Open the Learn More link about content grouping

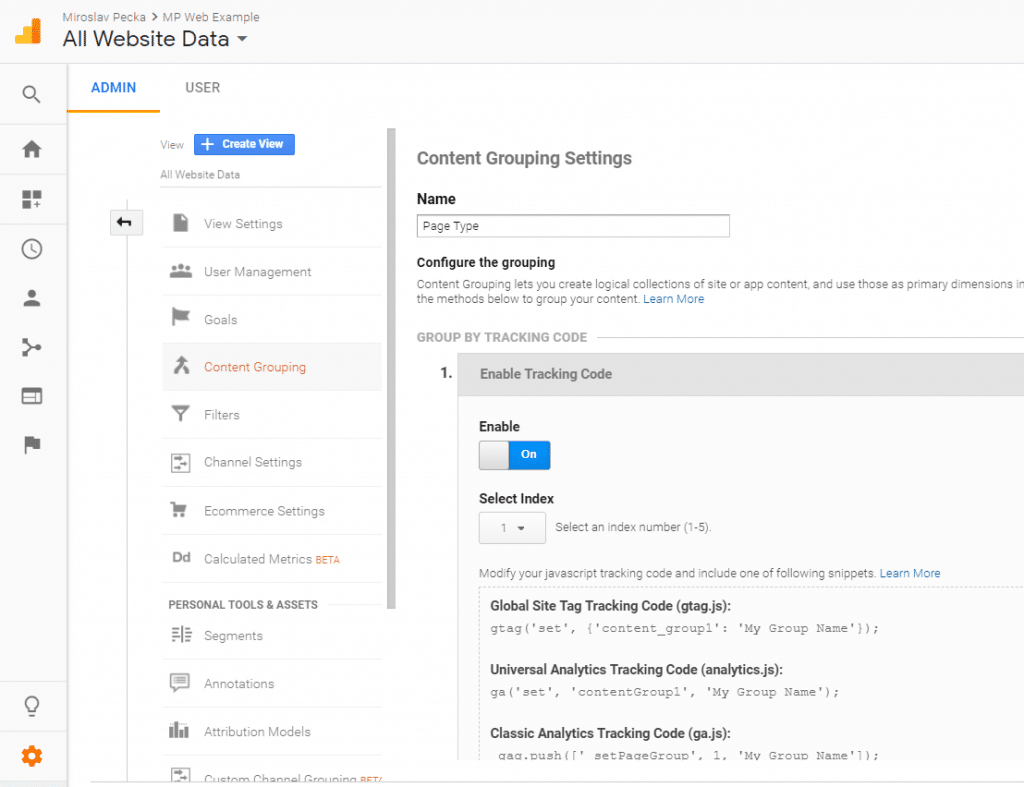[x=673, y=298]
